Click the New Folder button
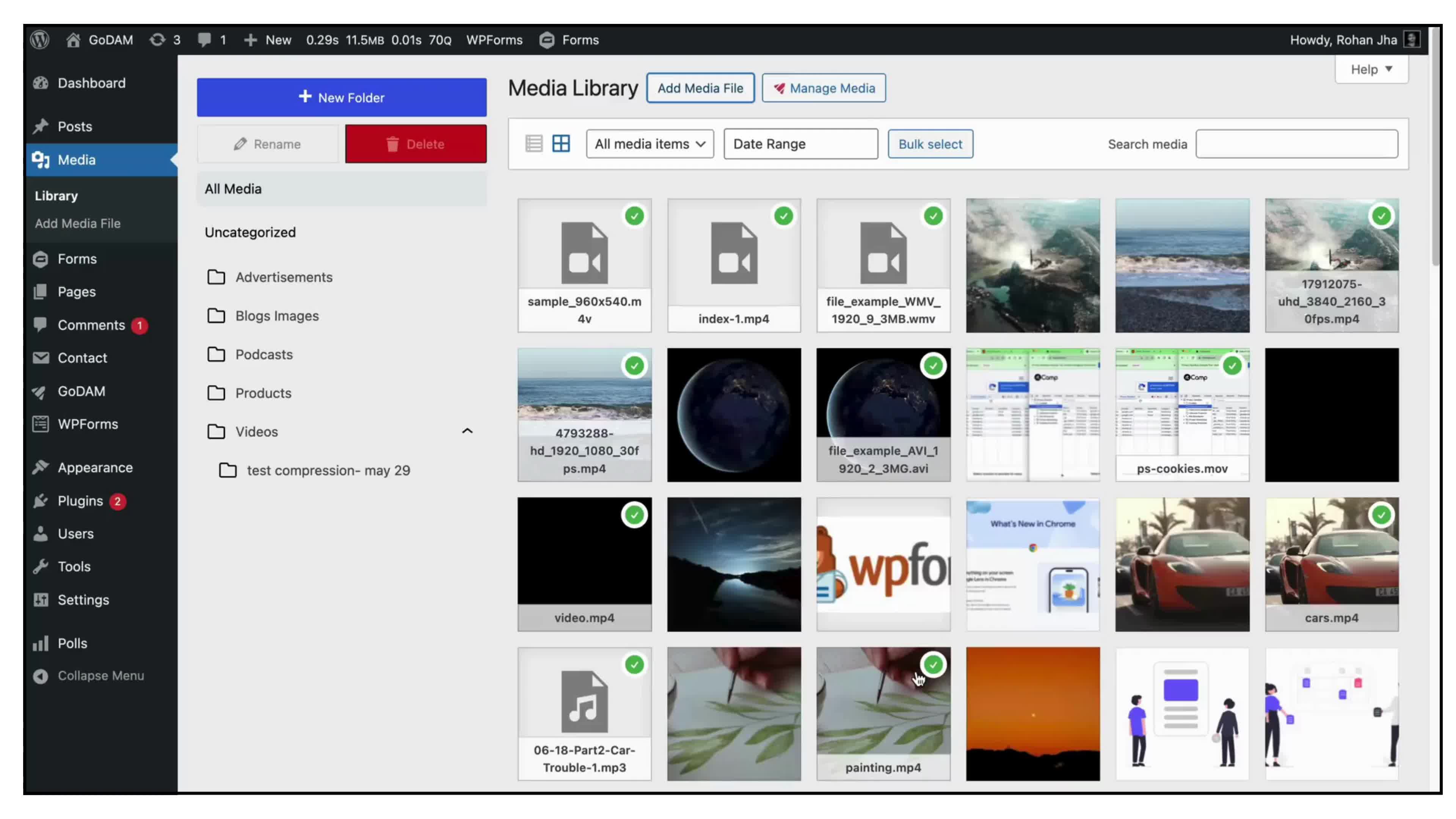The image size is (1456, 819). click(341, 97)
